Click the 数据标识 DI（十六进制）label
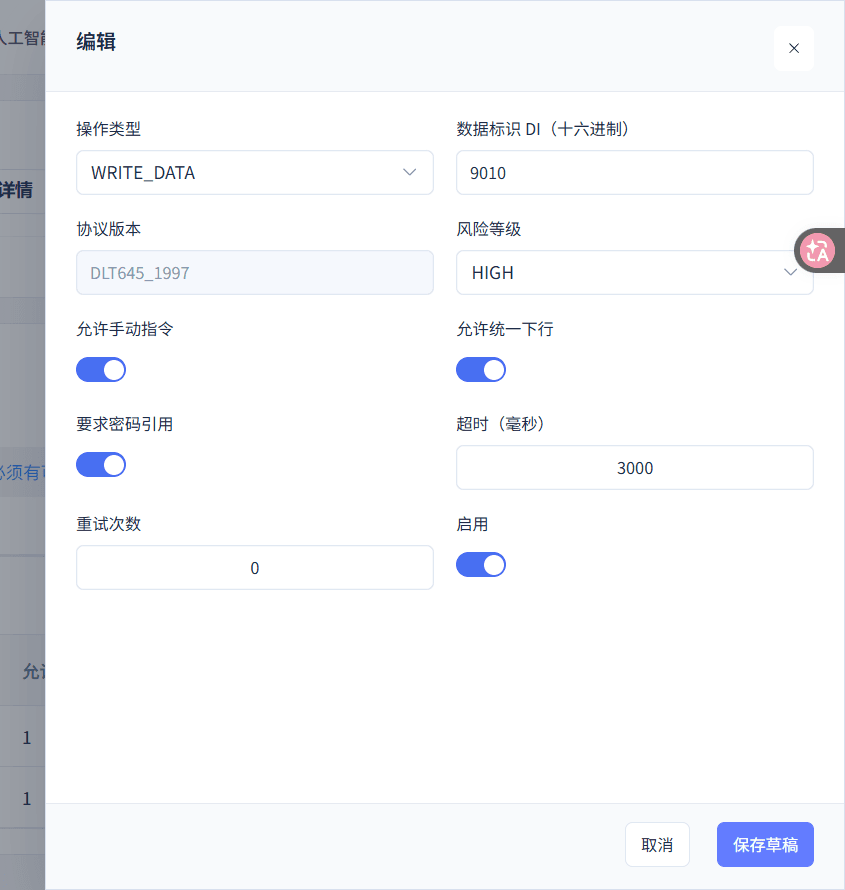 tap(543, 129)
